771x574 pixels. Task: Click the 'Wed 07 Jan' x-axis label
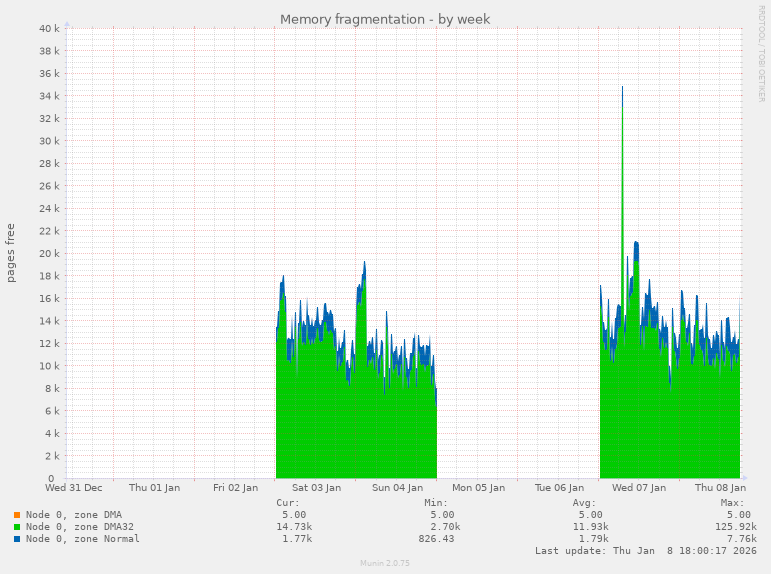tap(639, 488)
